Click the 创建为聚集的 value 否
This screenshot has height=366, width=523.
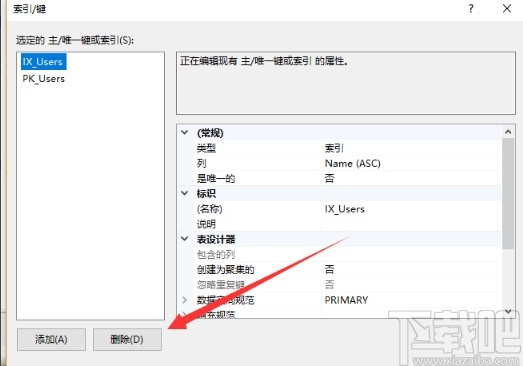(x=330, y=269)
